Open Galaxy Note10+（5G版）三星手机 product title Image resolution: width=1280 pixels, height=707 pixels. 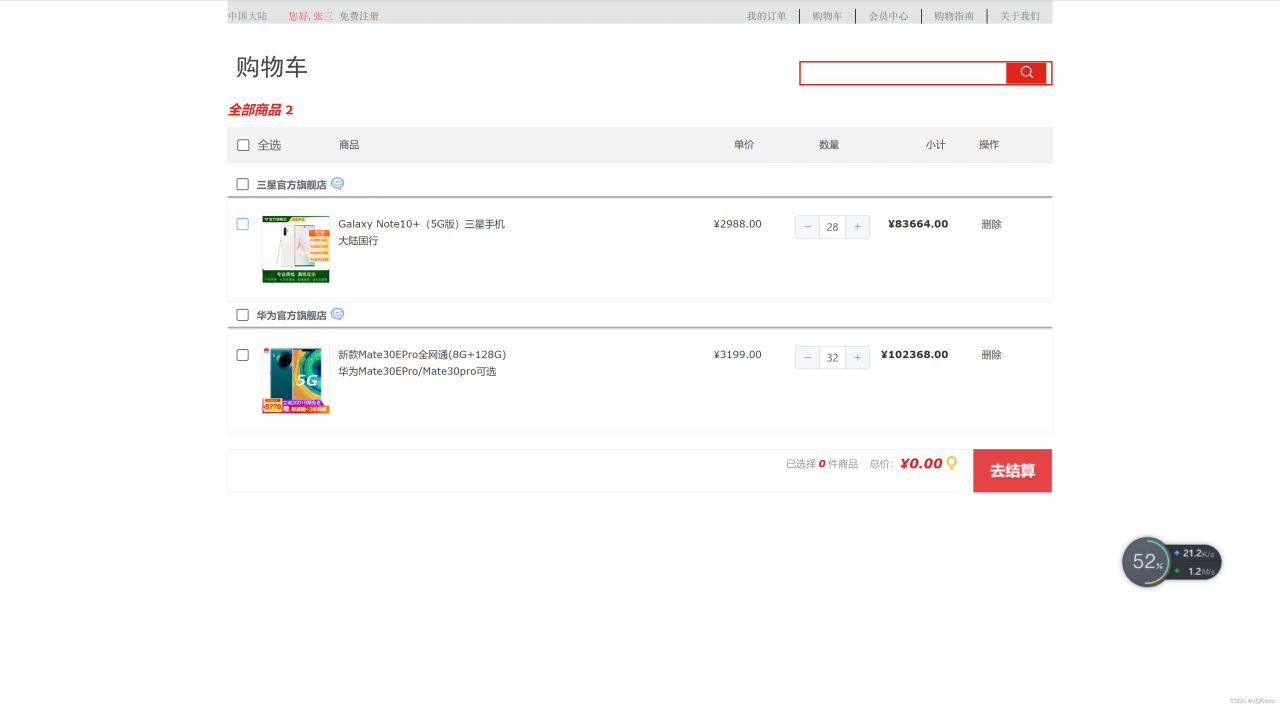point(421,224)
